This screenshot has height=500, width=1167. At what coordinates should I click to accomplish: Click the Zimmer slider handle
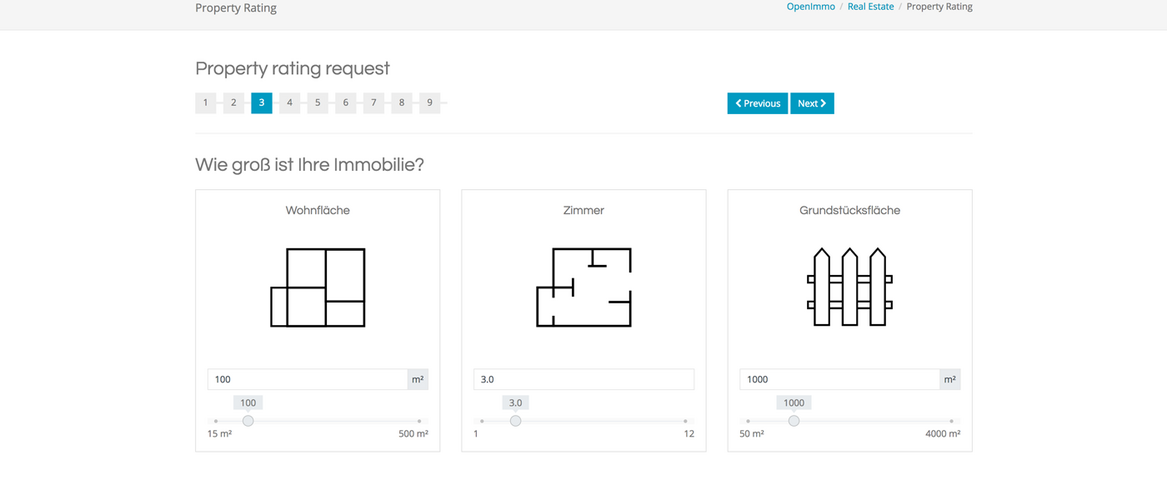[515, 421]
